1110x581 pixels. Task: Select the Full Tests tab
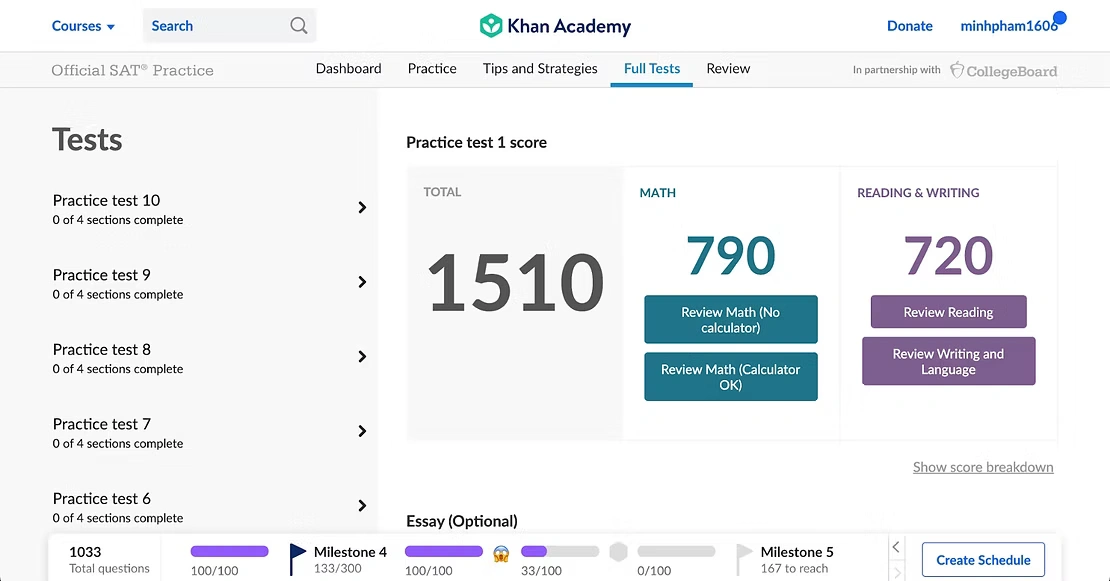651,69
